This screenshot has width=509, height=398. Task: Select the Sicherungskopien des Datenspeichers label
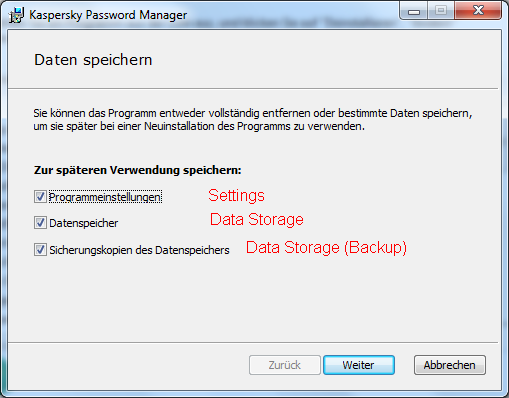[139, 250]
